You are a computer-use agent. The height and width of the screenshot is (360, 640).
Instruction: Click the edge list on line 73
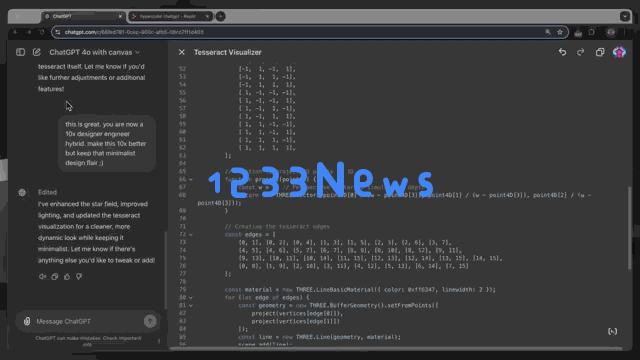345,242
